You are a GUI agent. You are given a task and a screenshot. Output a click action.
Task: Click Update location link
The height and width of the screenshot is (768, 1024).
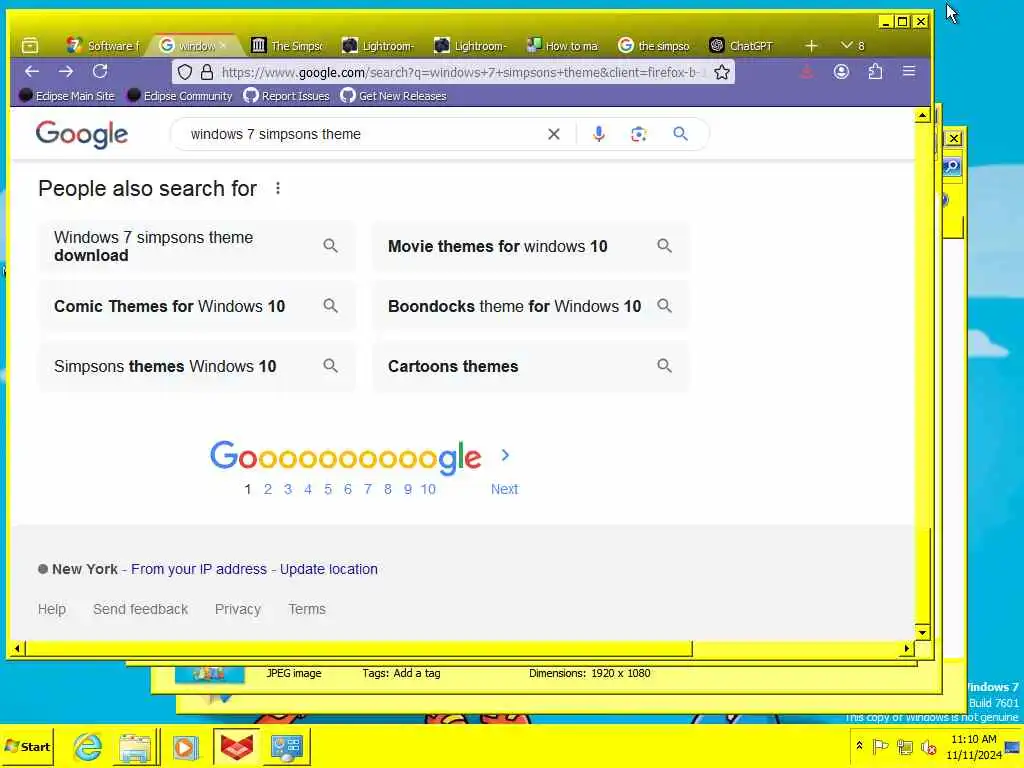point(328,569)
